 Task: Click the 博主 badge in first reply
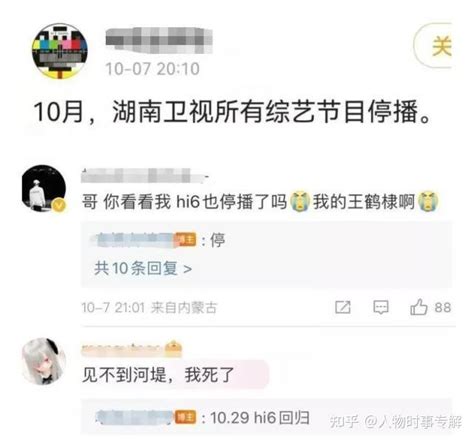186,240
